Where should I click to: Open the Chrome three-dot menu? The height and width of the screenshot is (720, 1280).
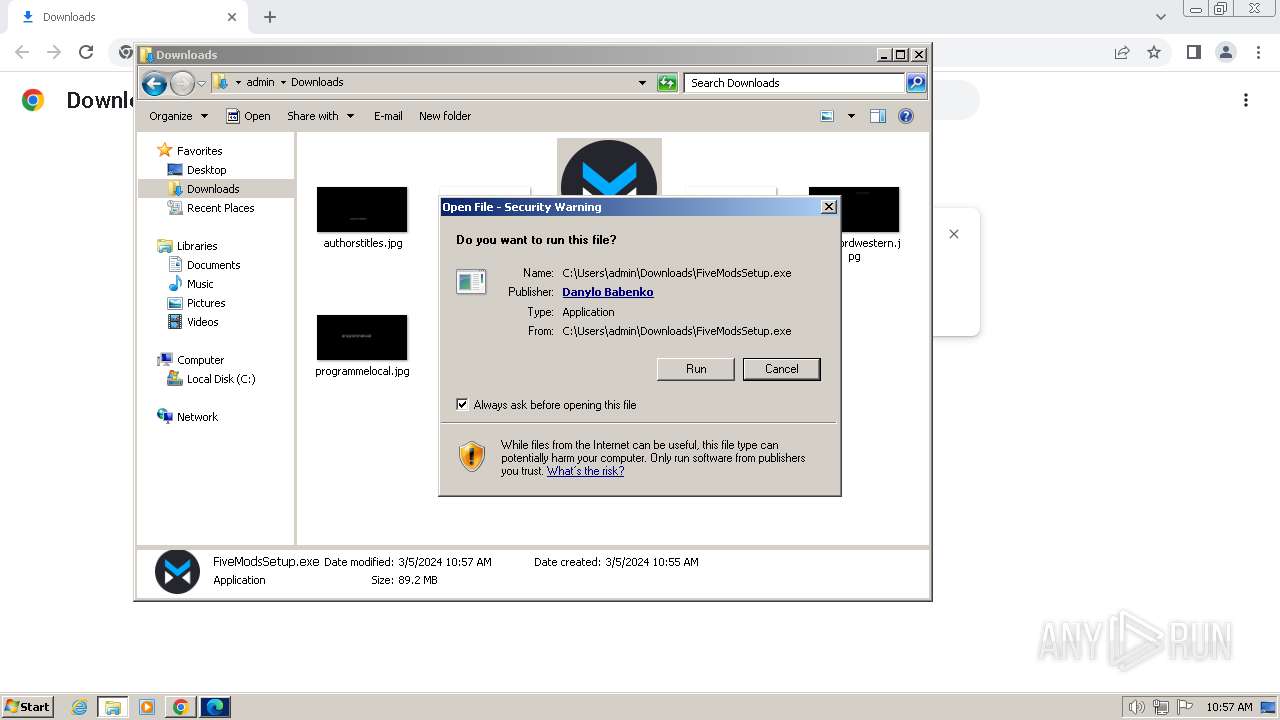[1259, 52]
